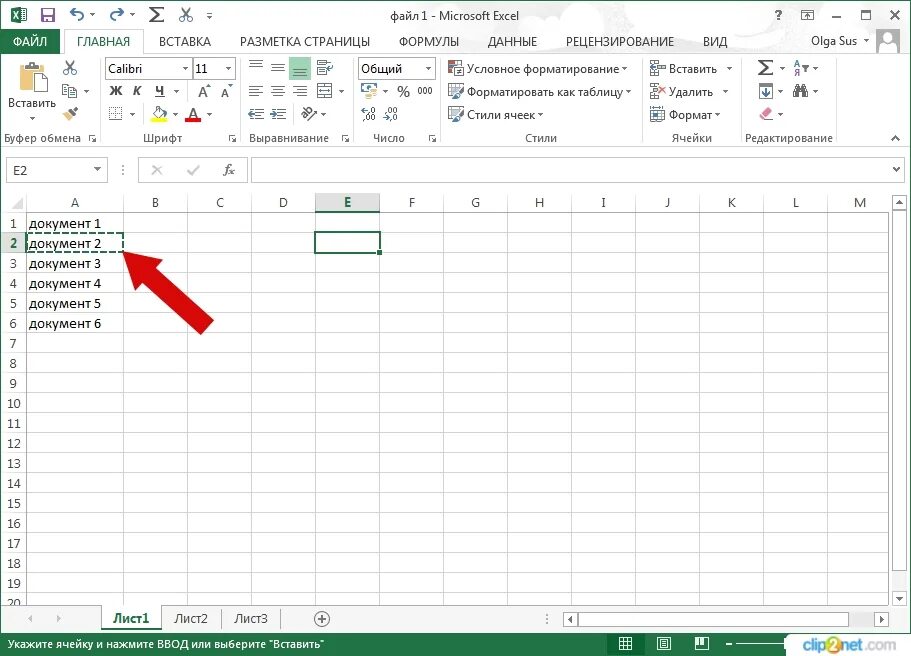Save the workbook with the floppy icon

click(48, 15)
